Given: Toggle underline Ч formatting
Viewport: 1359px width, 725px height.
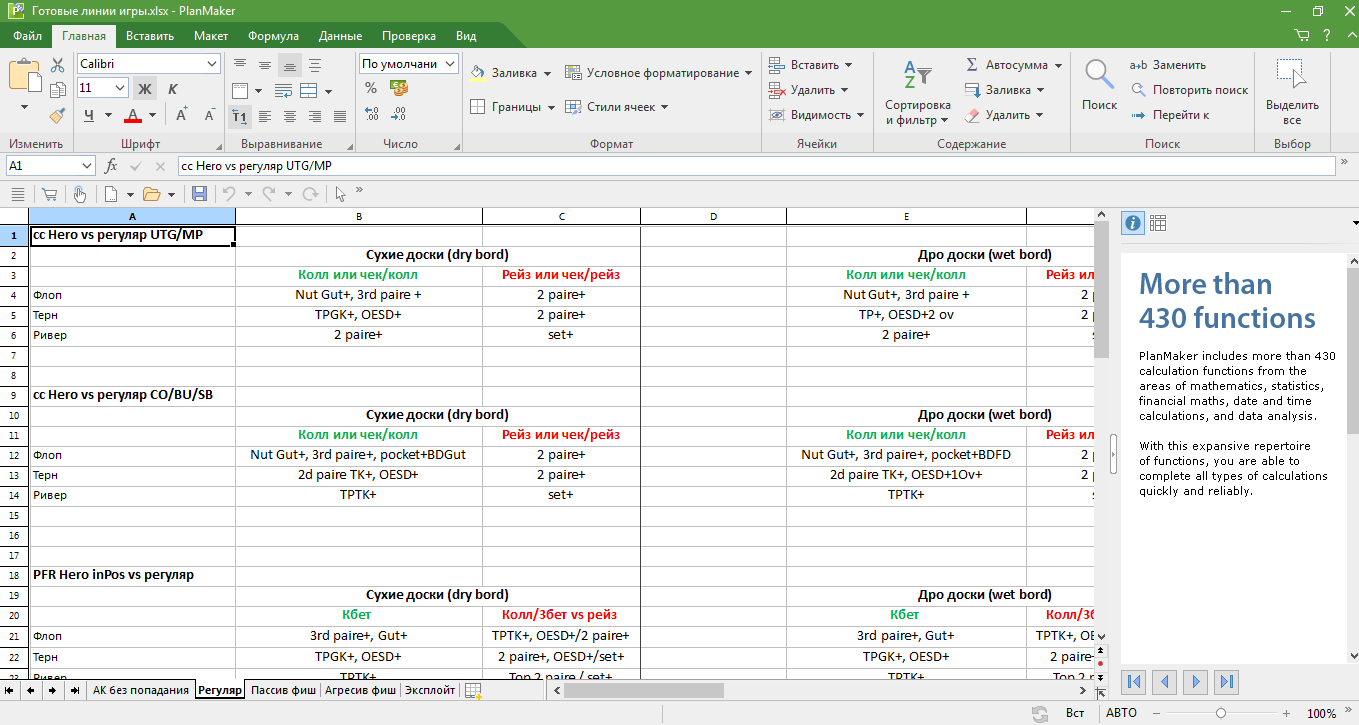Looking at the screenshot, I should [x=90, y=115].
